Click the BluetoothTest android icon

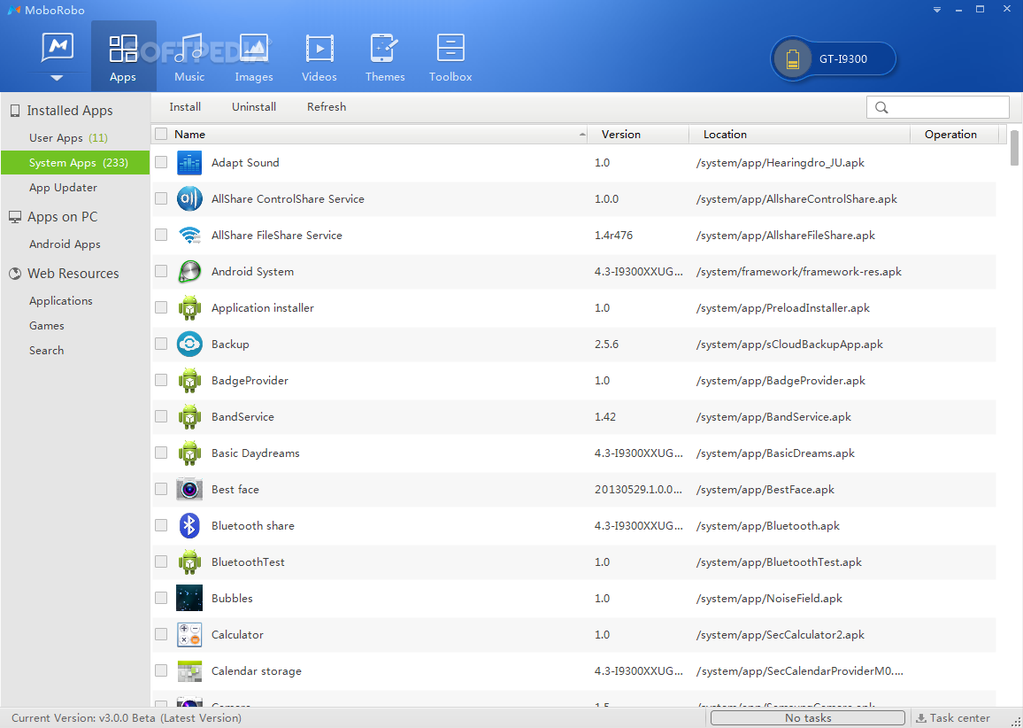tap(189, 562)
